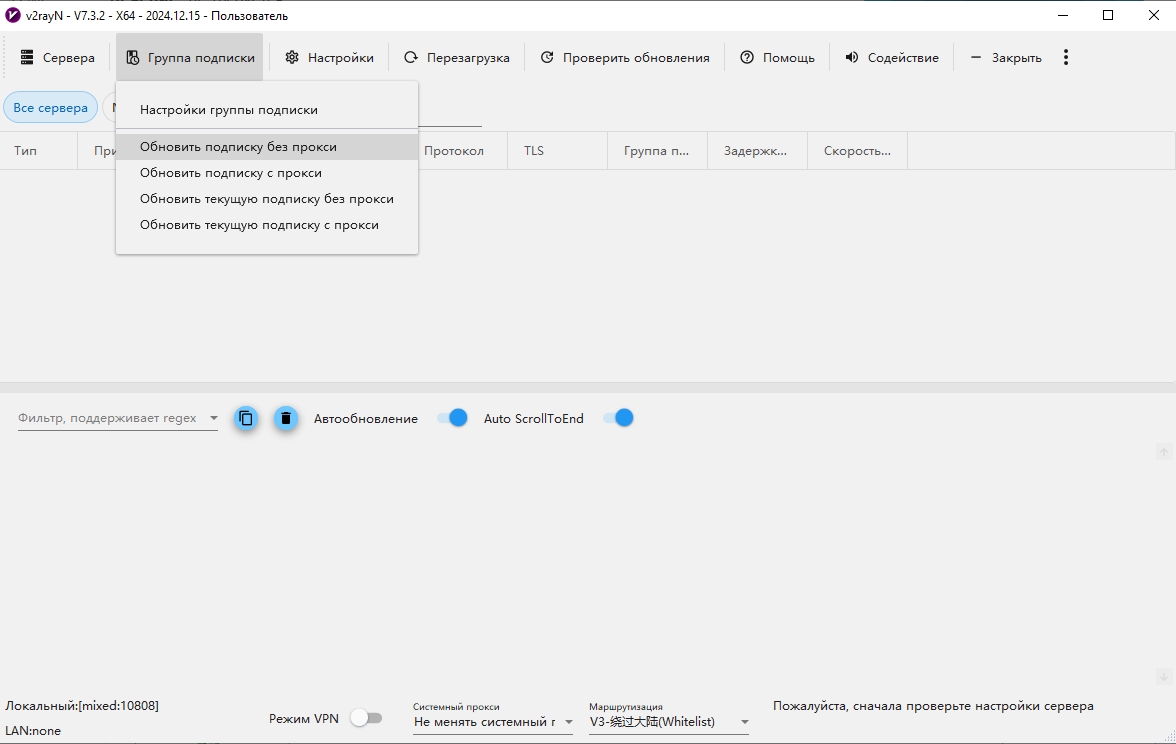This screenshot has height=744, width=1176.
Task: Select the Все сервера filter chip
Action: [50, 108]
